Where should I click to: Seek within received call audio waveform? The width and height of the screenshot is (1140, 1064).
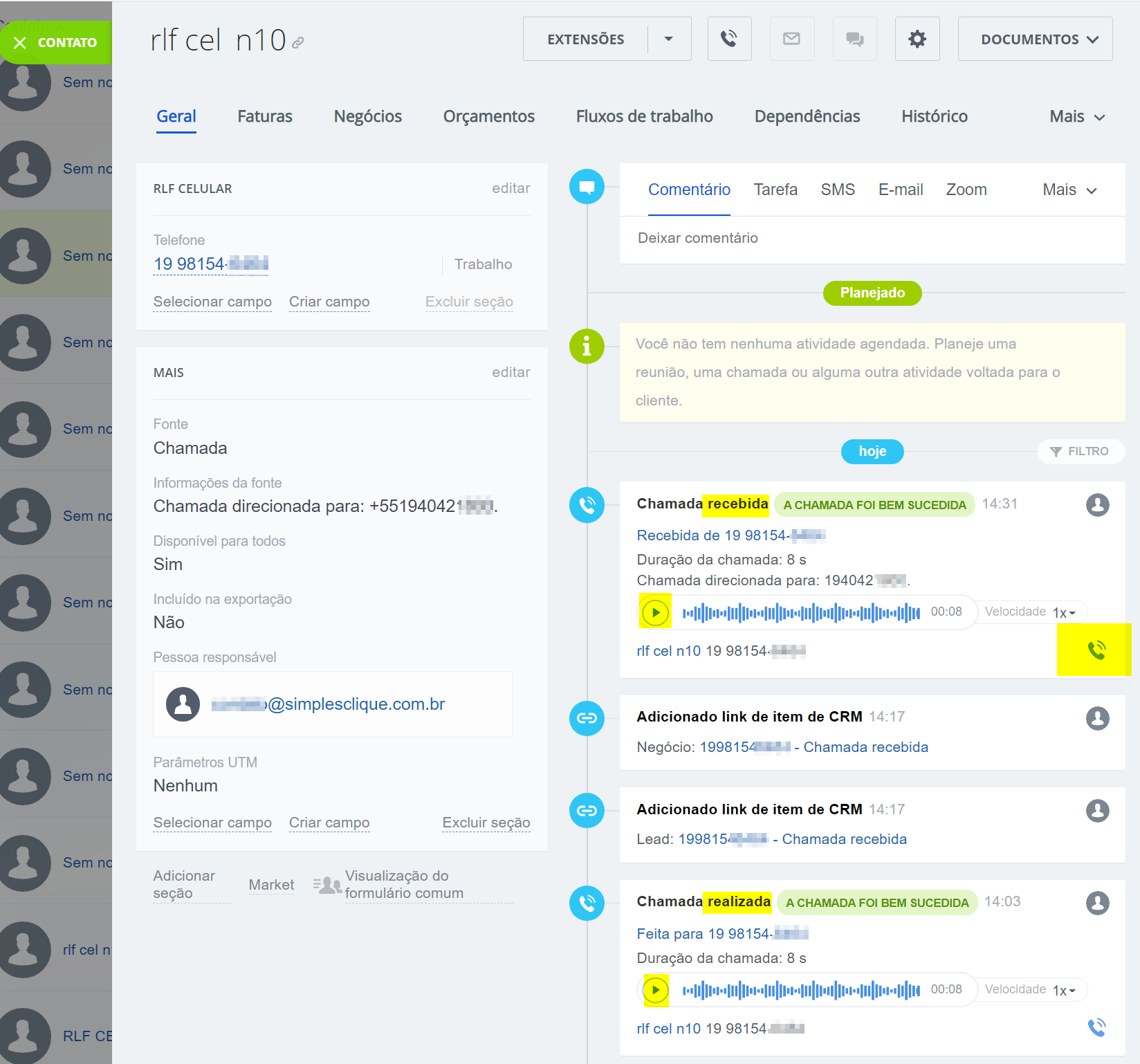(x=800, y=613)
